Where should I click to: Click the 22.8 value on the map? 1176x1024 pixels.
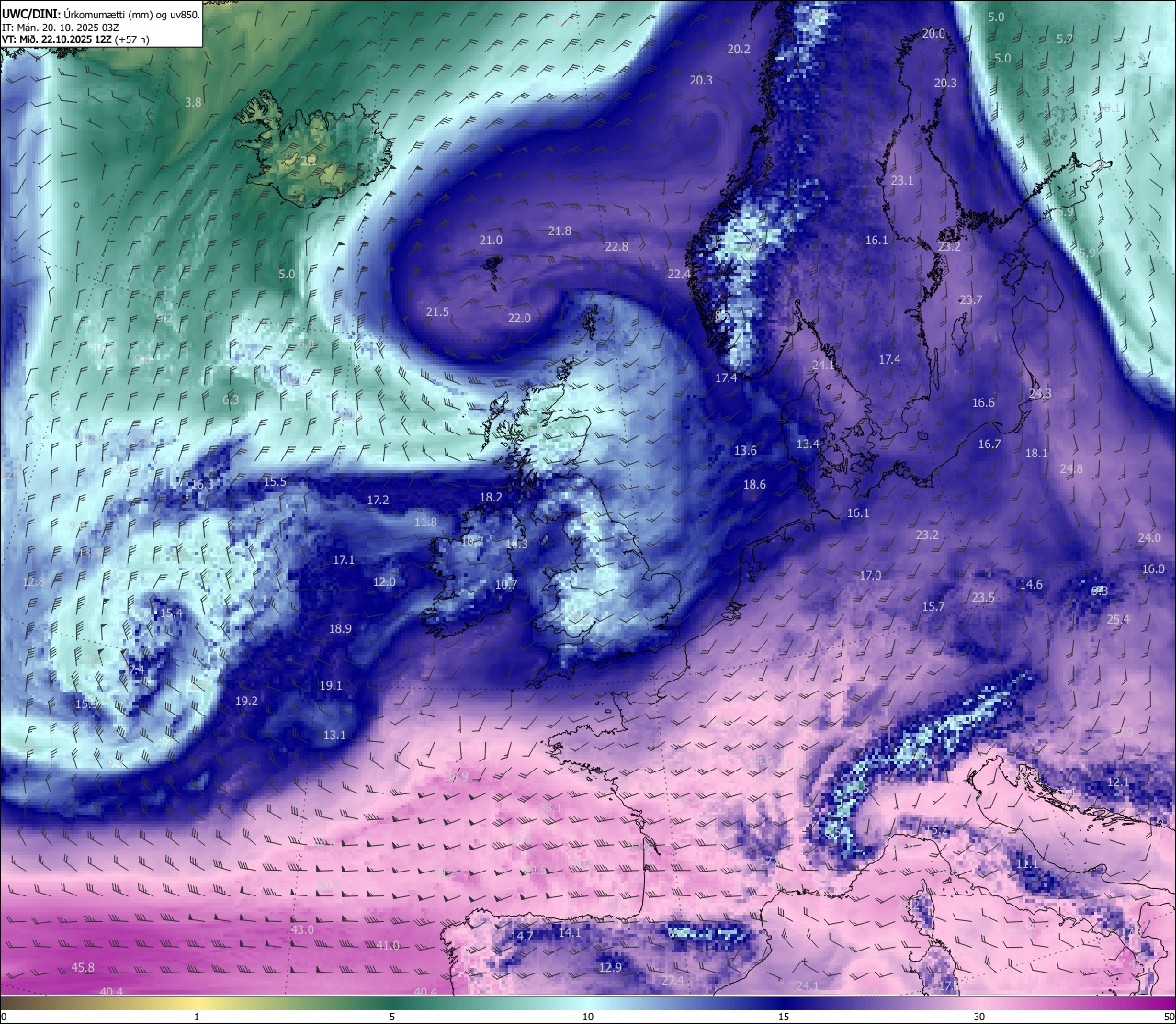tap(616, 247)
